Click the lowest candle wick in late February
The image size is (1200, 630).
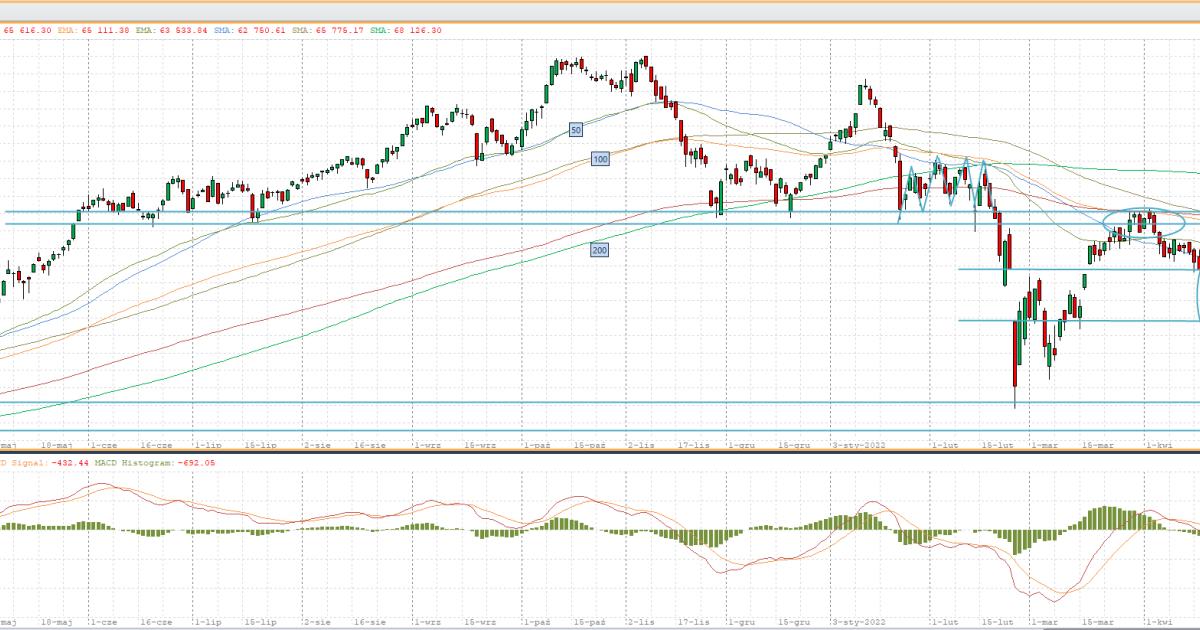1015,400
